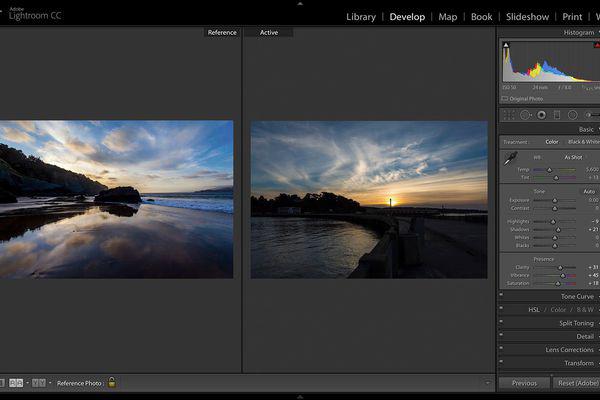Click the Reference Photo lock icon
Screen dimensions: 600x400
(111, 382)
